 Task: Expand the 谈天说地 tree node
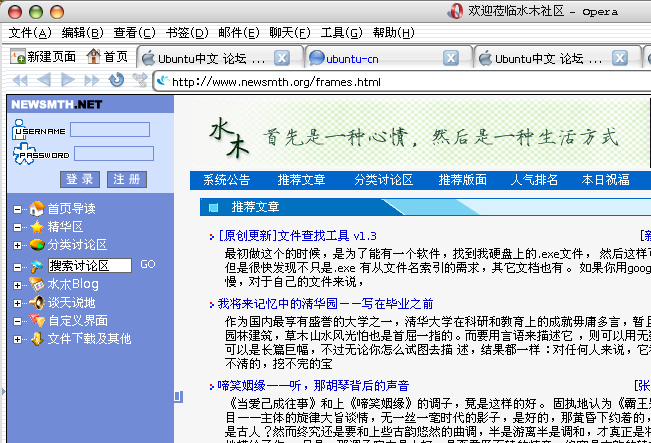(x=17, y=303)
